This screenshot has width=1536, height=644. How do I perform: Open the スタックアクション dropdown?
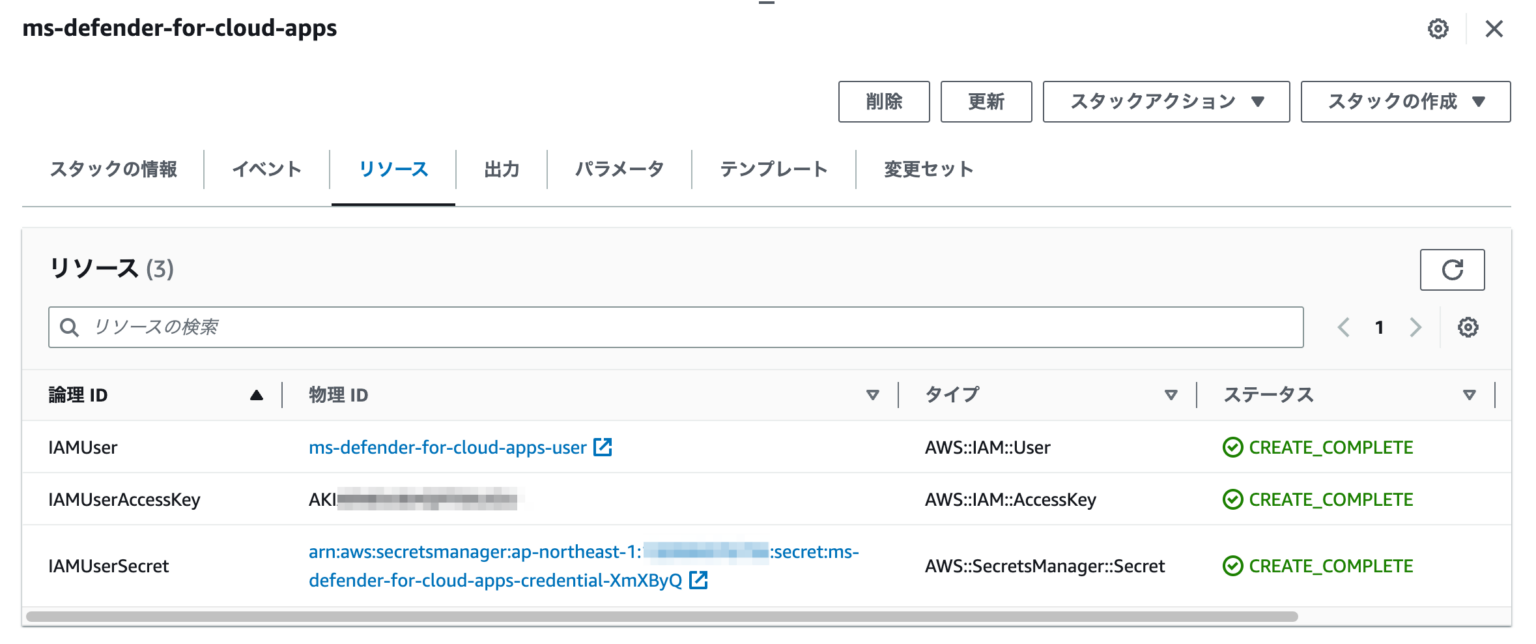pos(1165,101)
